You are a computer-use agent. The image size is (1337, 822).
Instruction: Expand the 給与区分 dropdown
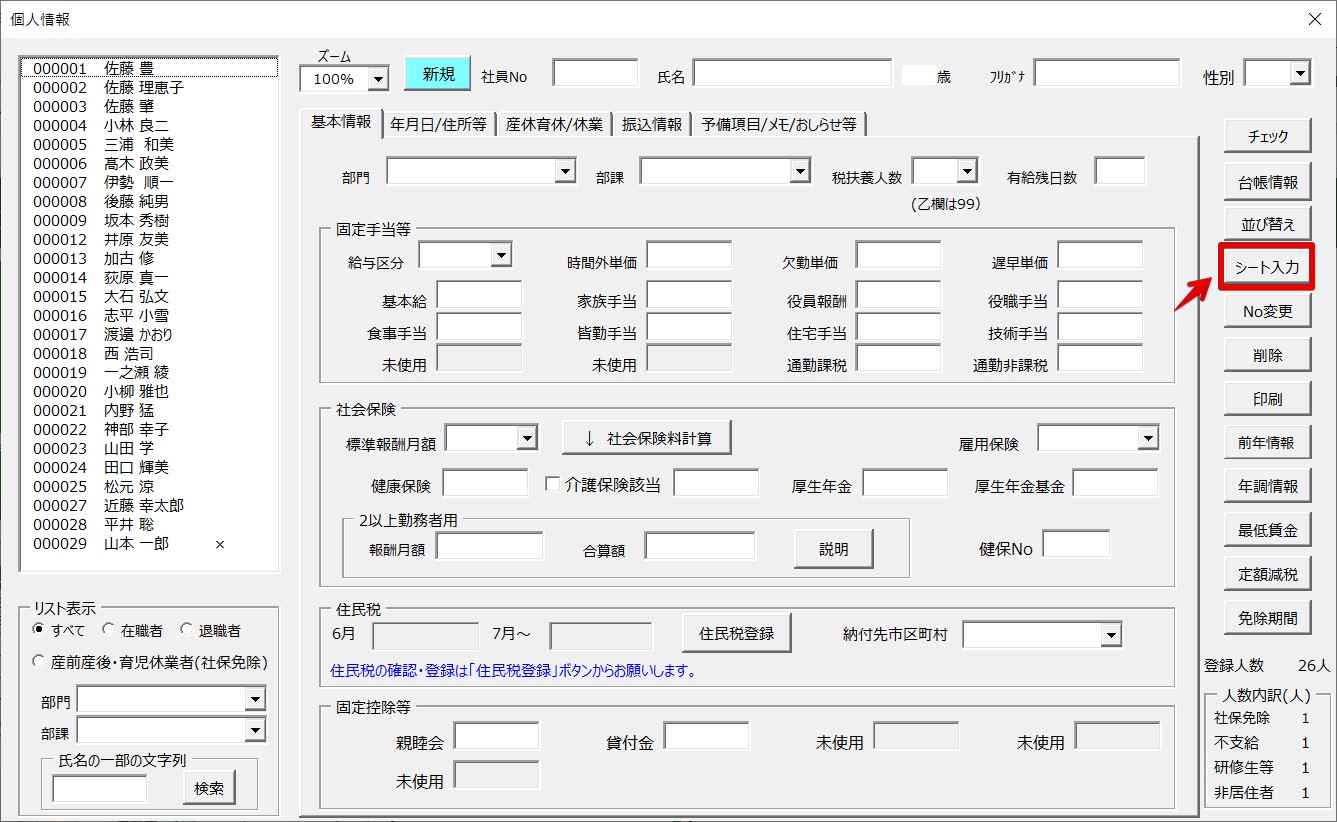tap(501, 257)
